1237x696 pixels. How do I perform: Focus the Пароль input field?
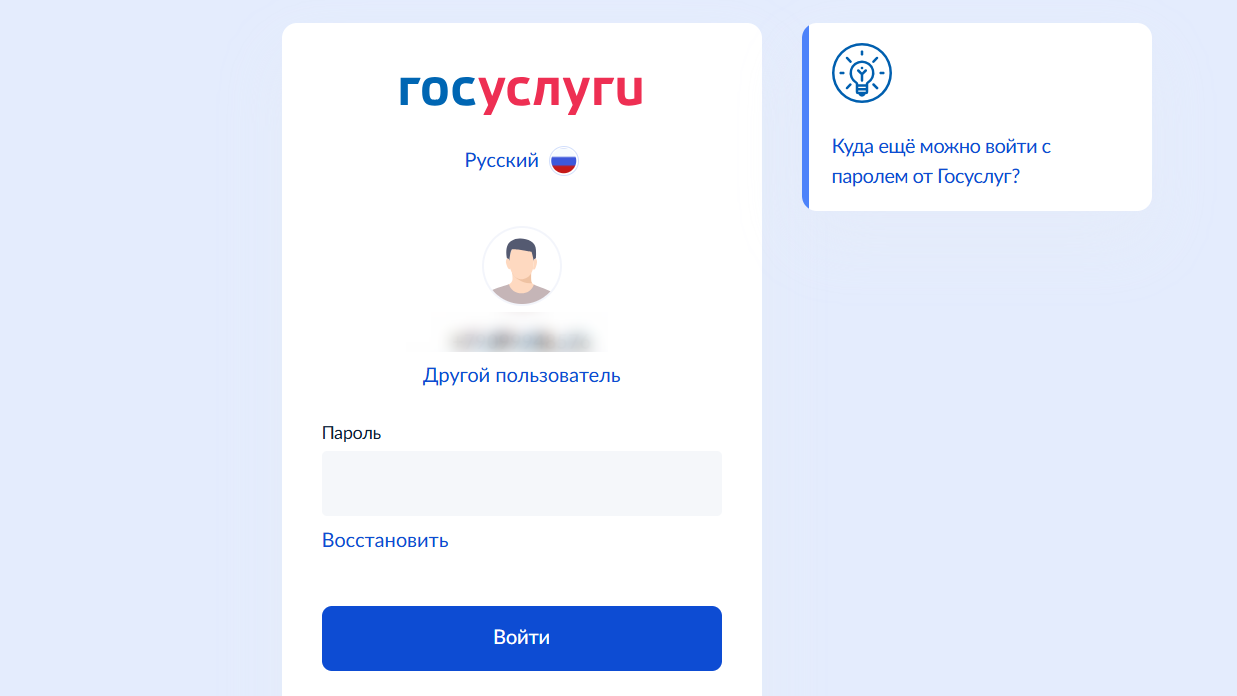521,483
